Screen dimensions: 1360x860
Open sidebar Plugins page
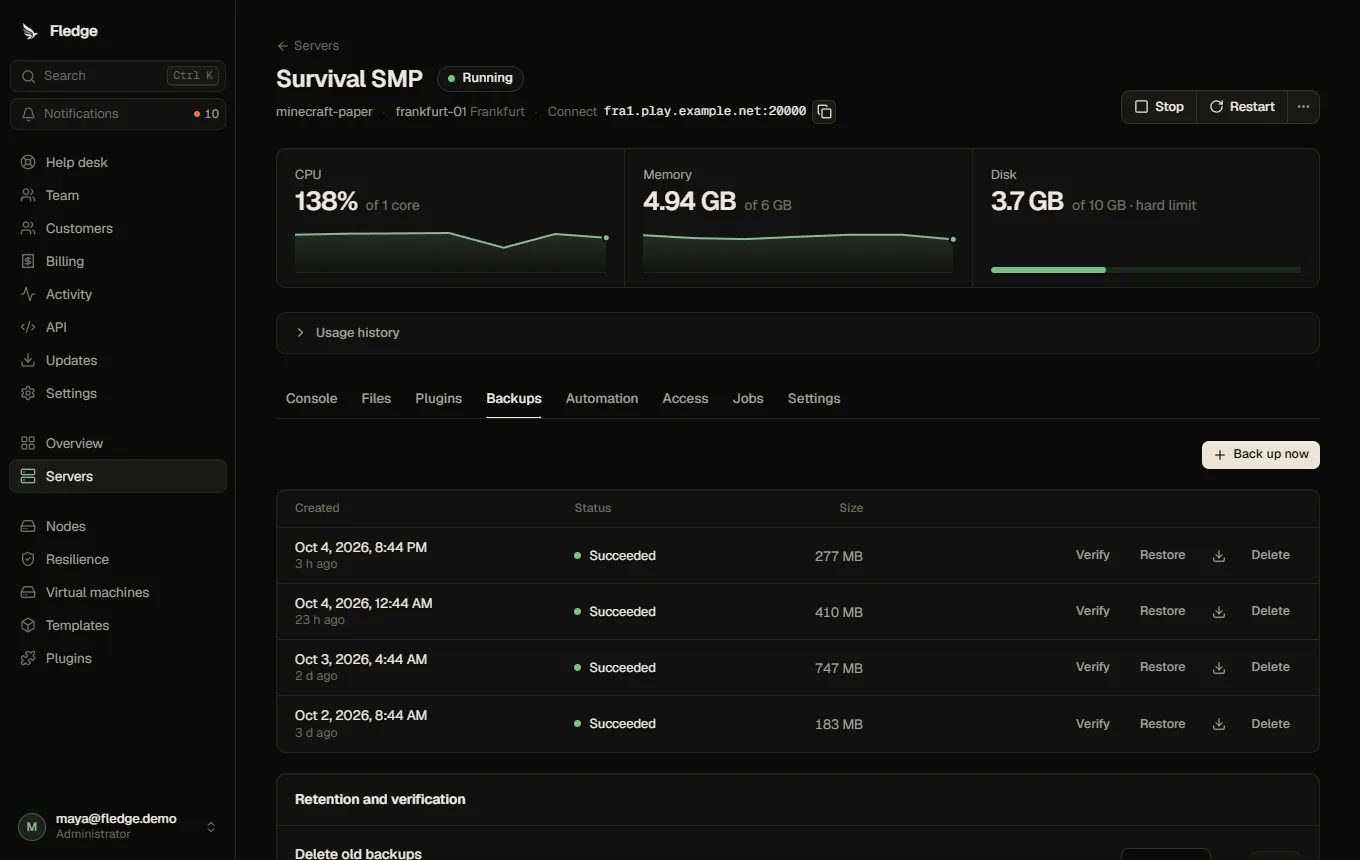[x=118, y=658]
